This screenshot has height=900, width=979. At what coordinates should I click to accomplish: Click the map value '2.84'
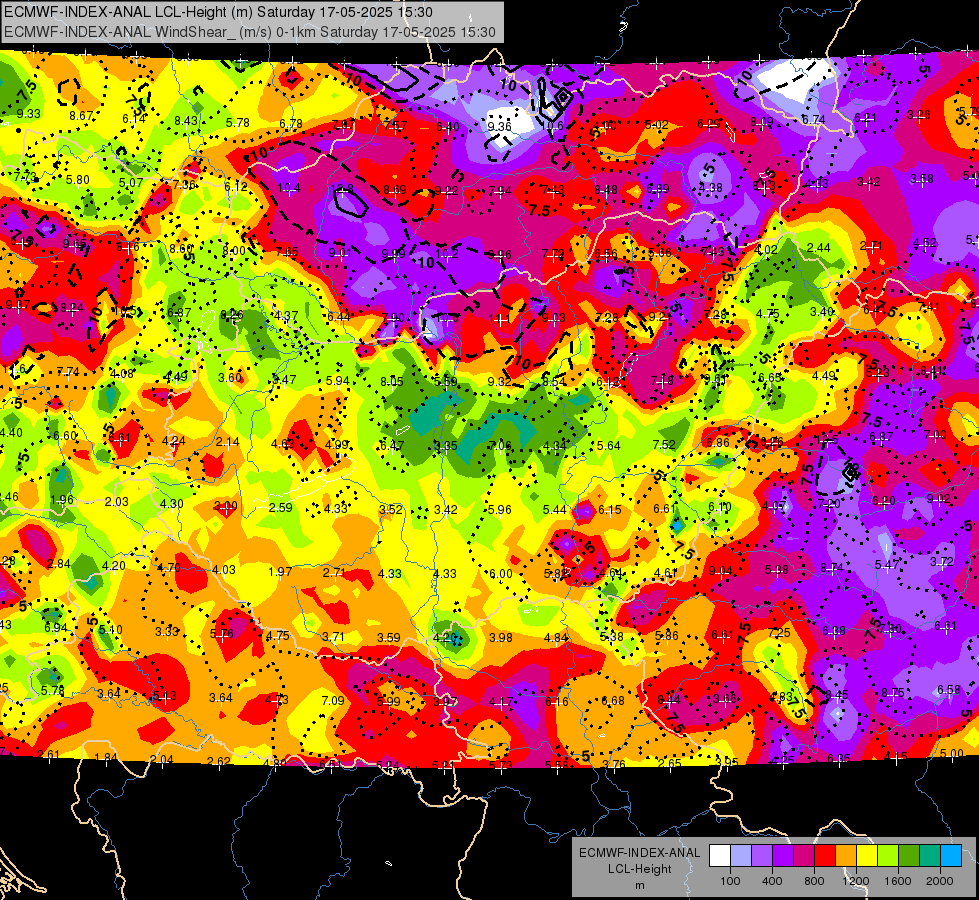59,564
